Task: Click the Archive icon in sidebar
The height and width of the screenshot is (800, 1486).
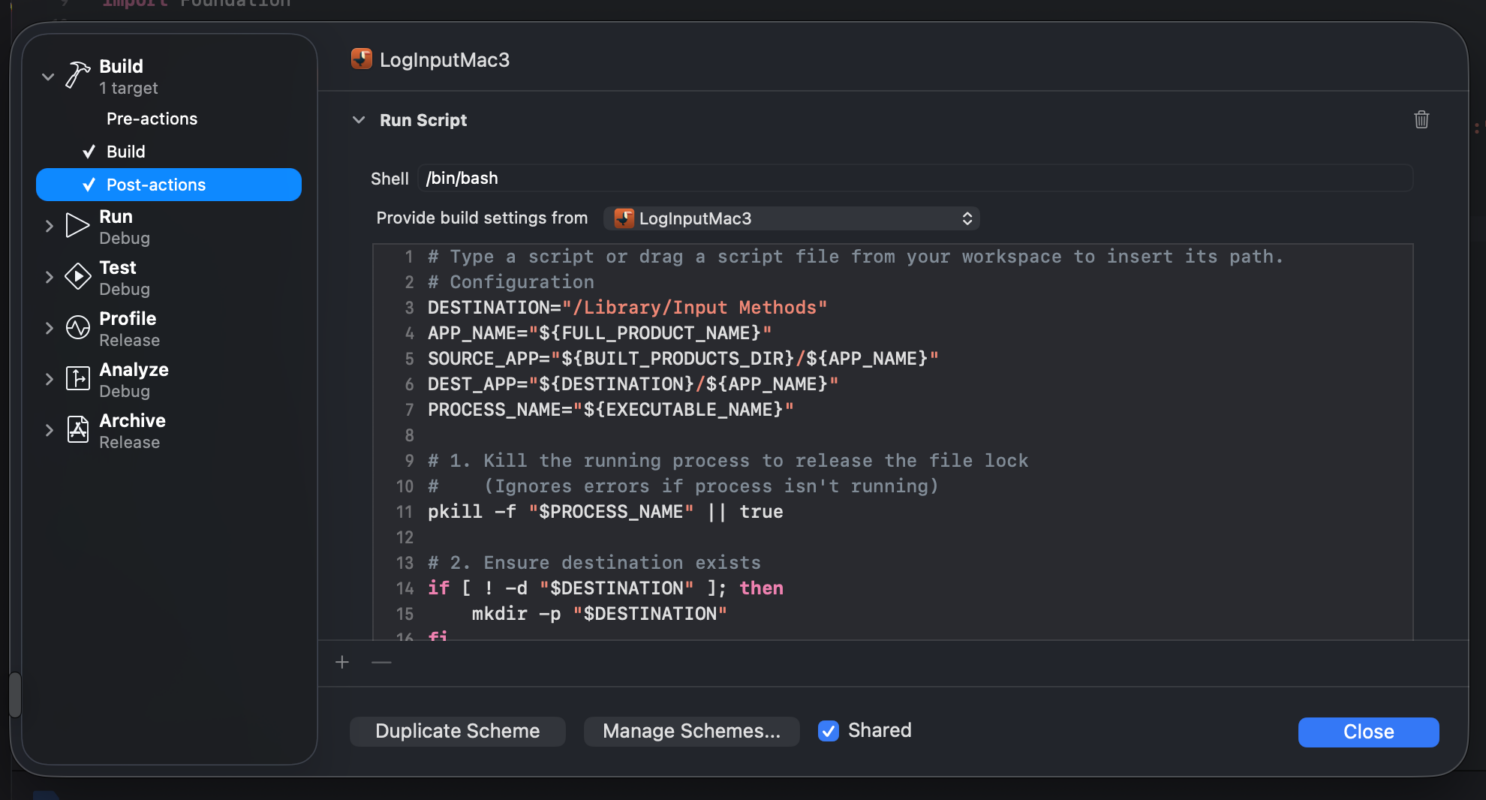Action: click(78, 430)
